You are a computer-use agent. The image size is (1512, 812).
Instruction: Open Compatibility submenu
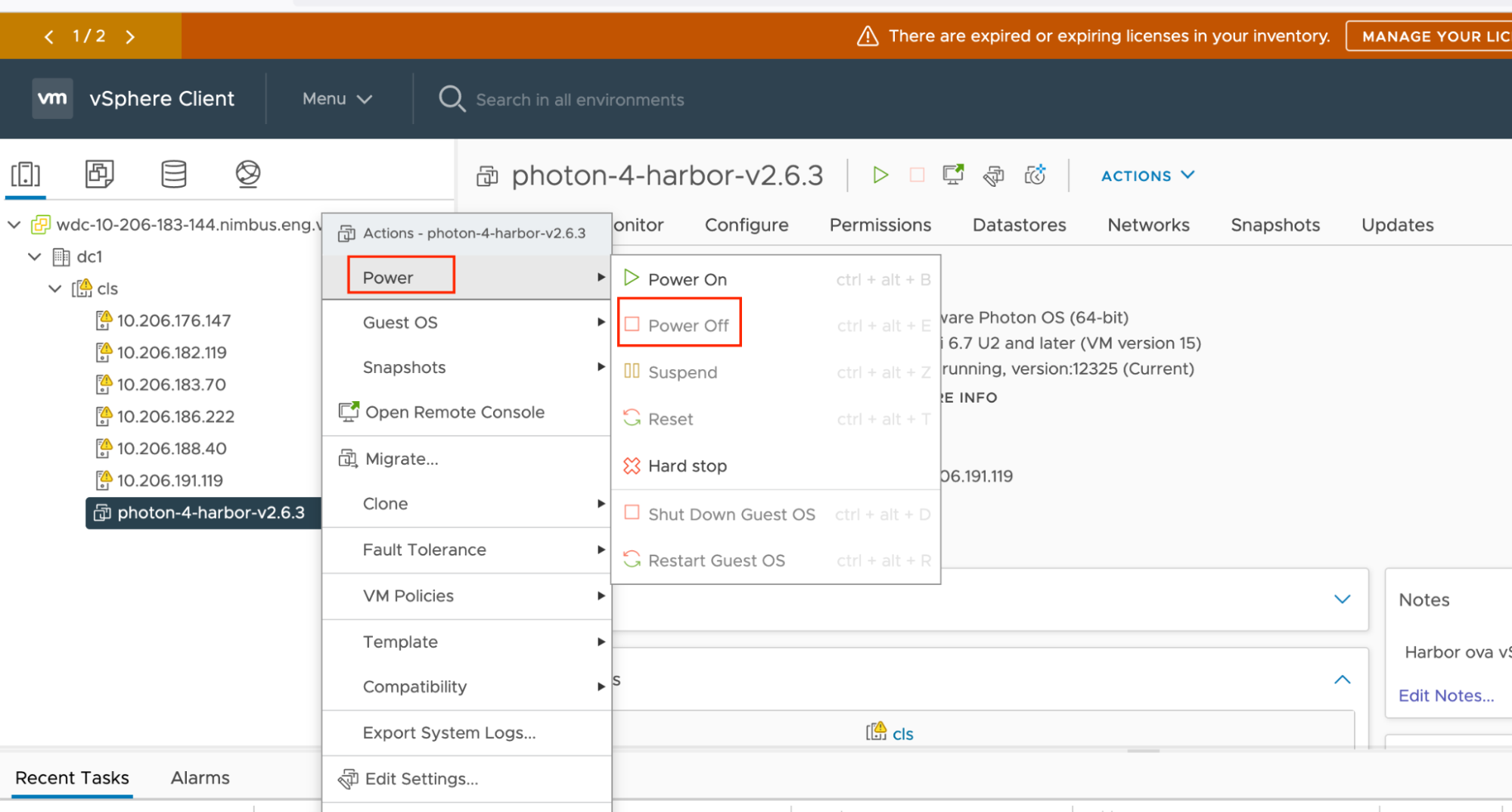(467, 686)
